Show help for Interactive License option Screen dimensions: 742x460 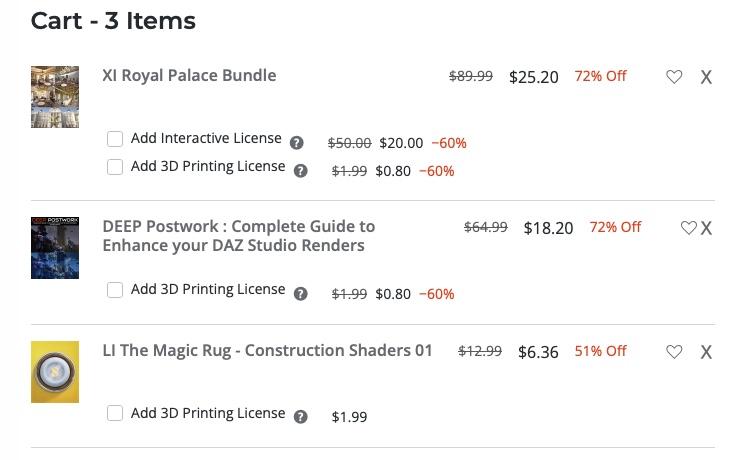[x=296, y=143]
